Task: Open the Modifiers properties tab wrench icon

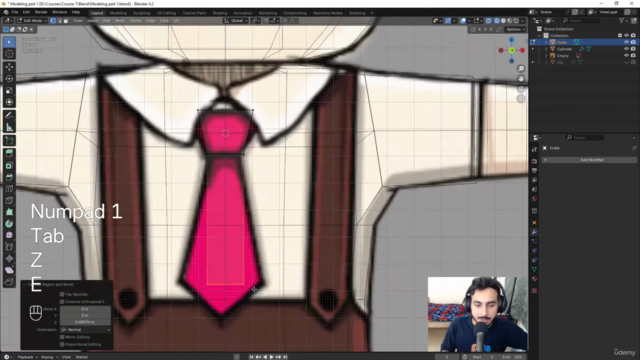Action: [534, 232]
